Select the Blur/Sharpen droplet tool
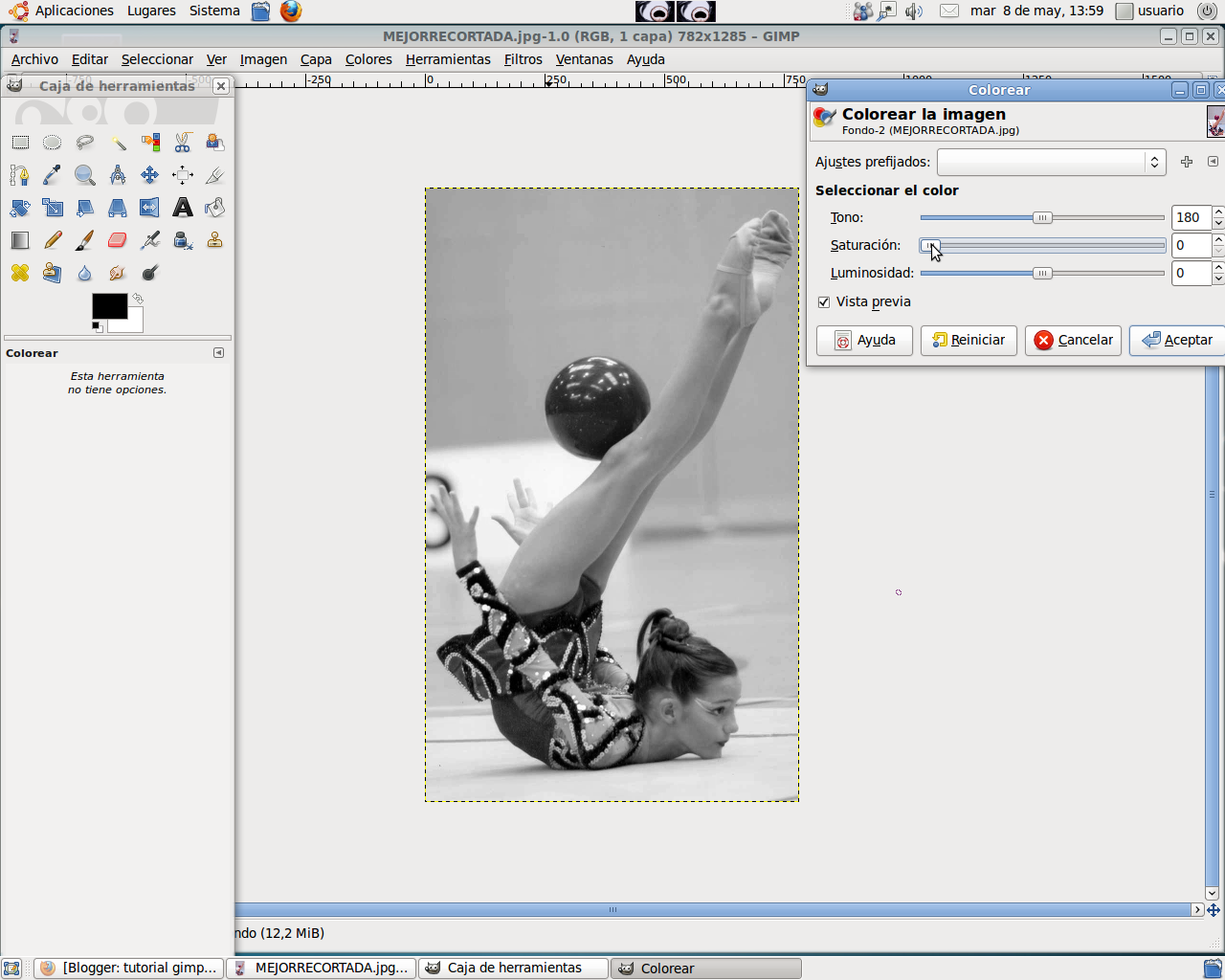This screenshot has width=1225, height=980. point(85,273)
